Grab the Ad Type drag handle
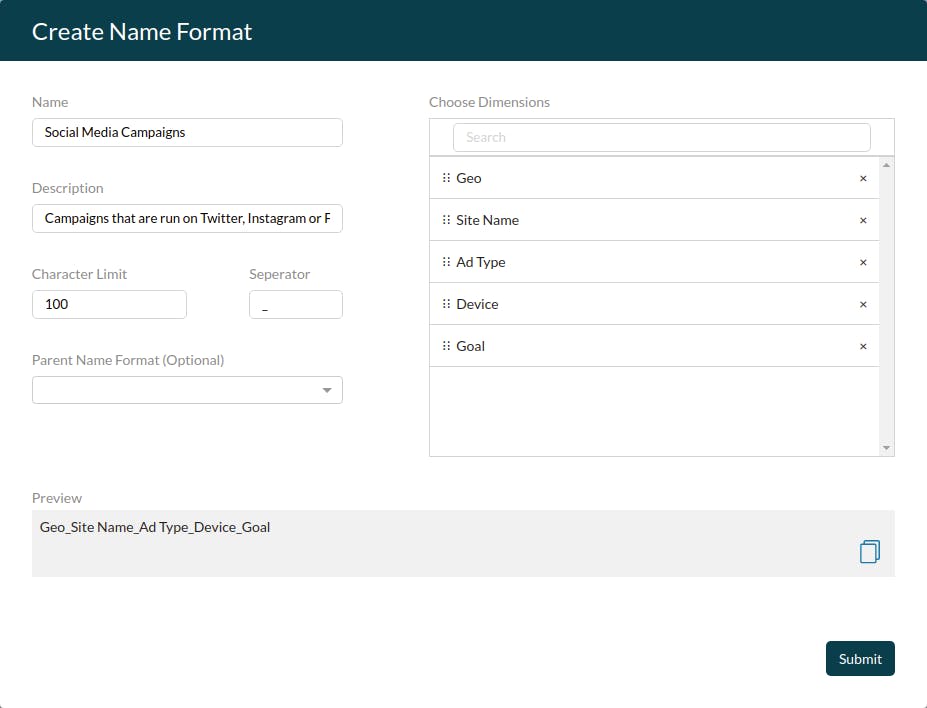Image resolution: width=927 pixels, height=708 pixels. click(446, 262)
